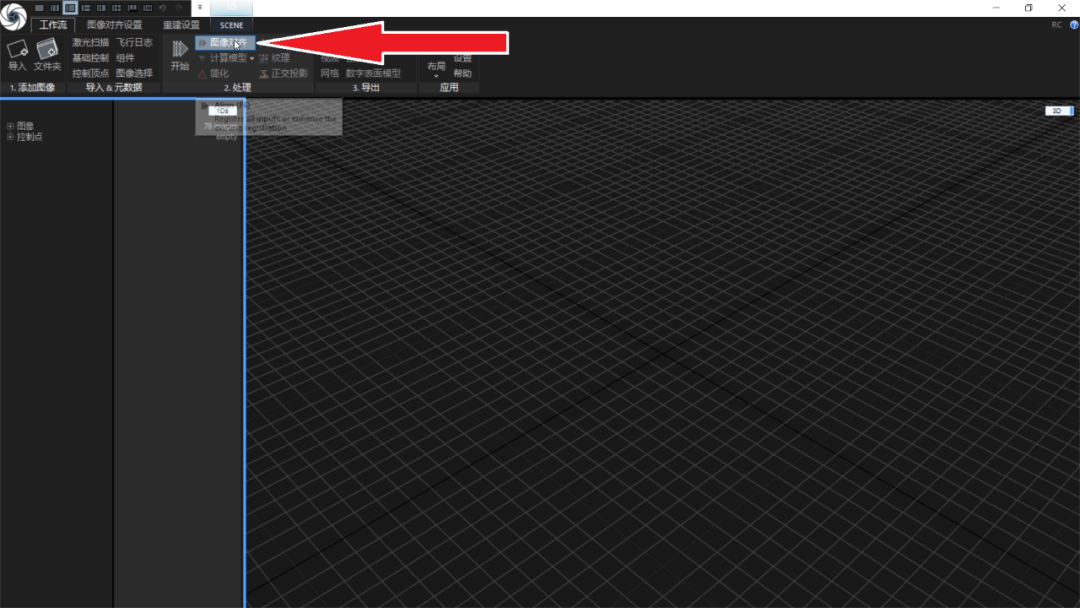Click the 数字表面模型 export button

(x=373, y=73)
